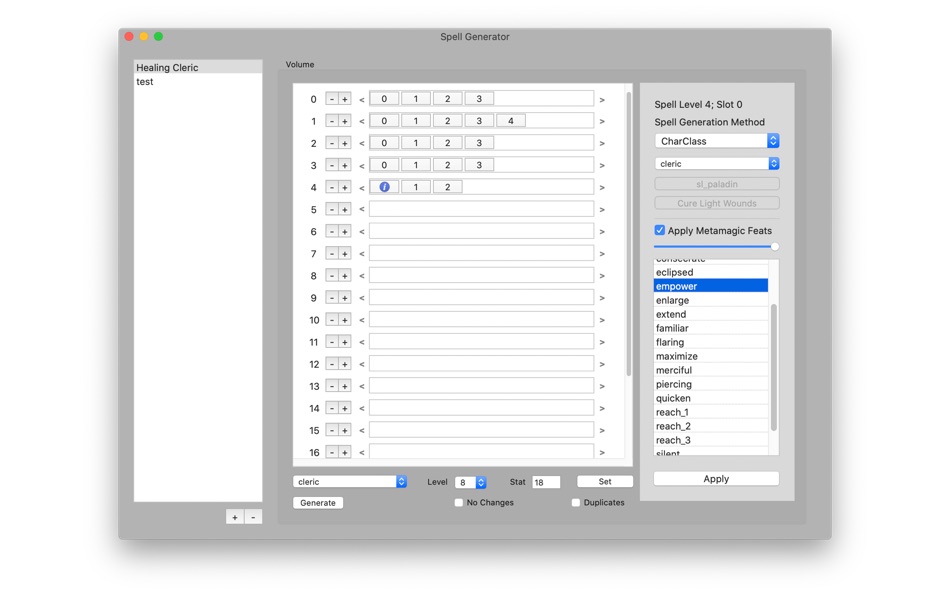Click the Stat input field
Viewport: 950px width, 594px height.
546,482
